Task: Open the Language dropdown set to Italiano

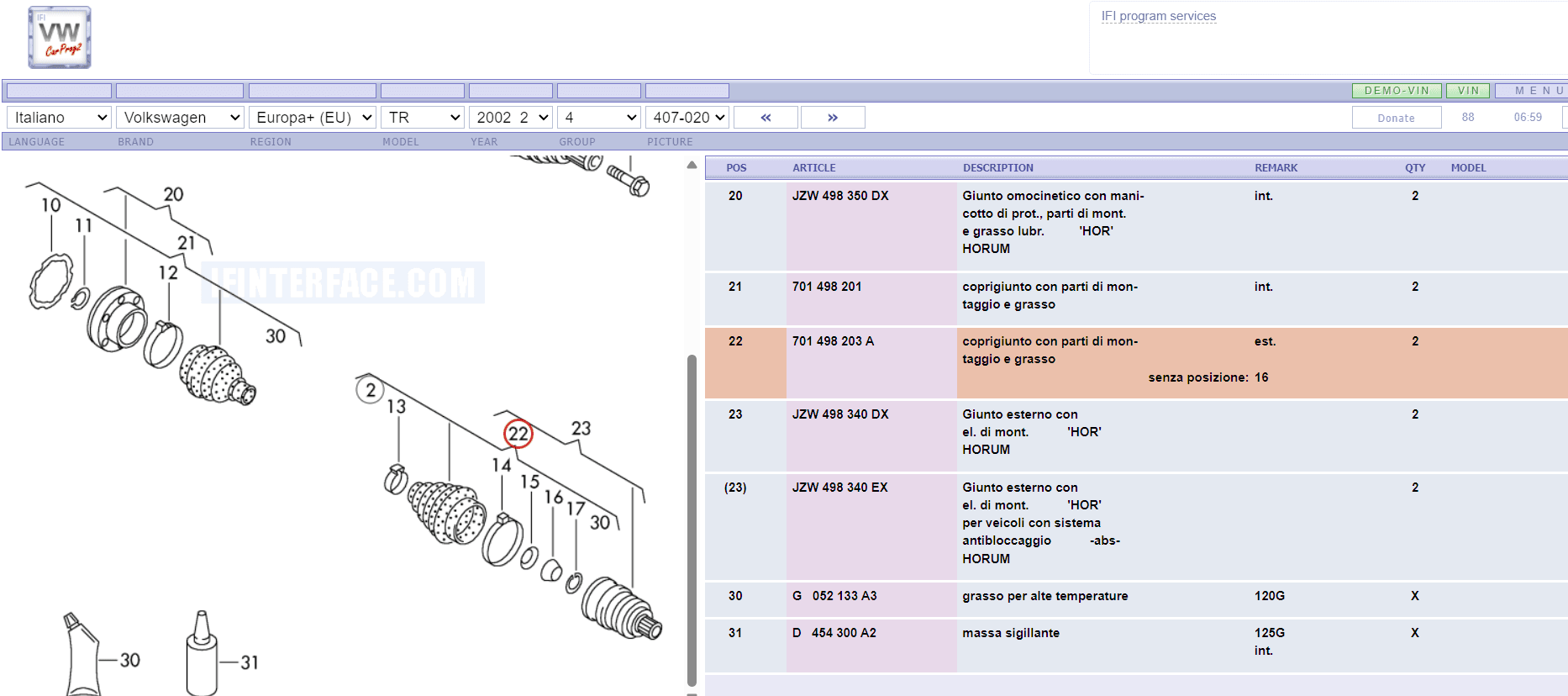Action: [60, 118]
